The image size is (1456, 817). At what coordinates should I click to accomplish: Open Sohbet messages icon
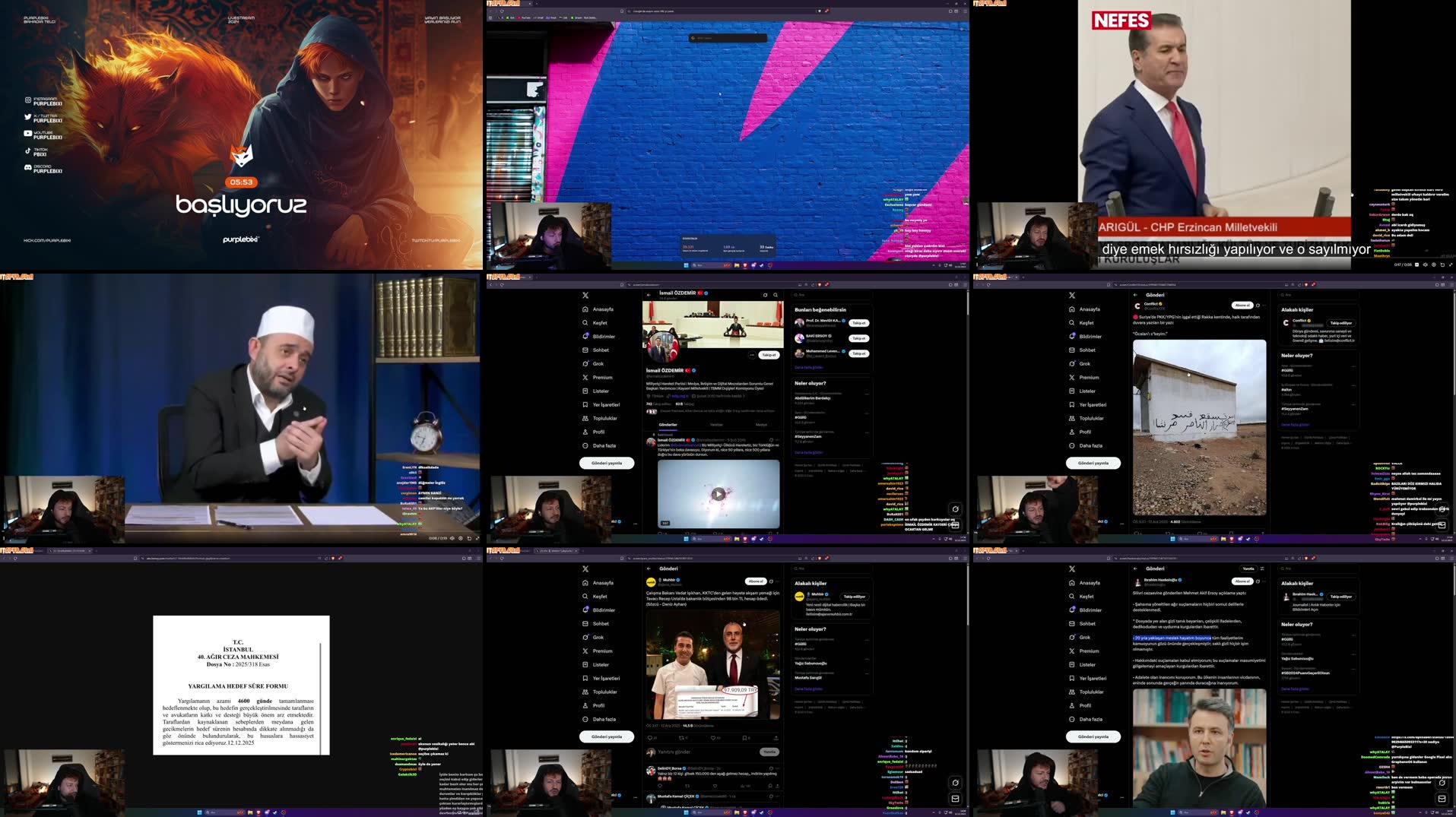600,350
